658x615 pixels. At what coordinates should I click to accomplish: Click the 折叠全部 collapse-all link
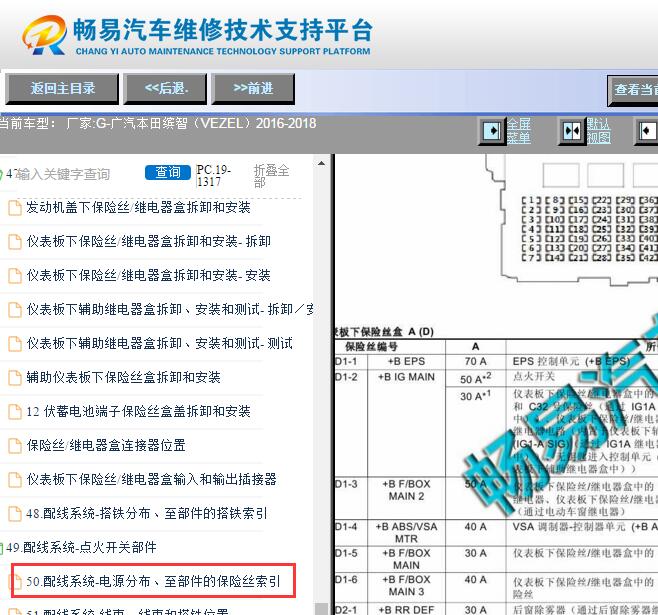pyautogui.click(x=271, y=176)
